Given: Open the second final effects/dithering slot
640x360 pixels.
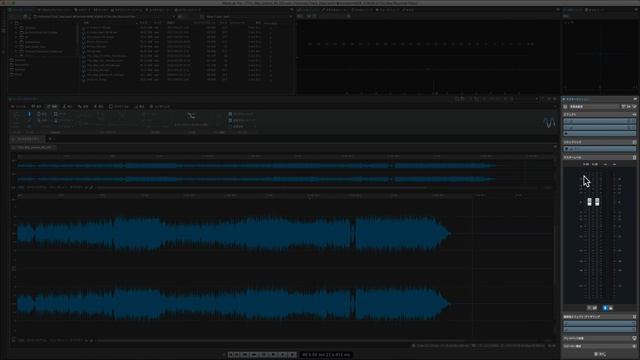Looking at the screenshot, I should click(x=599, y=329).
